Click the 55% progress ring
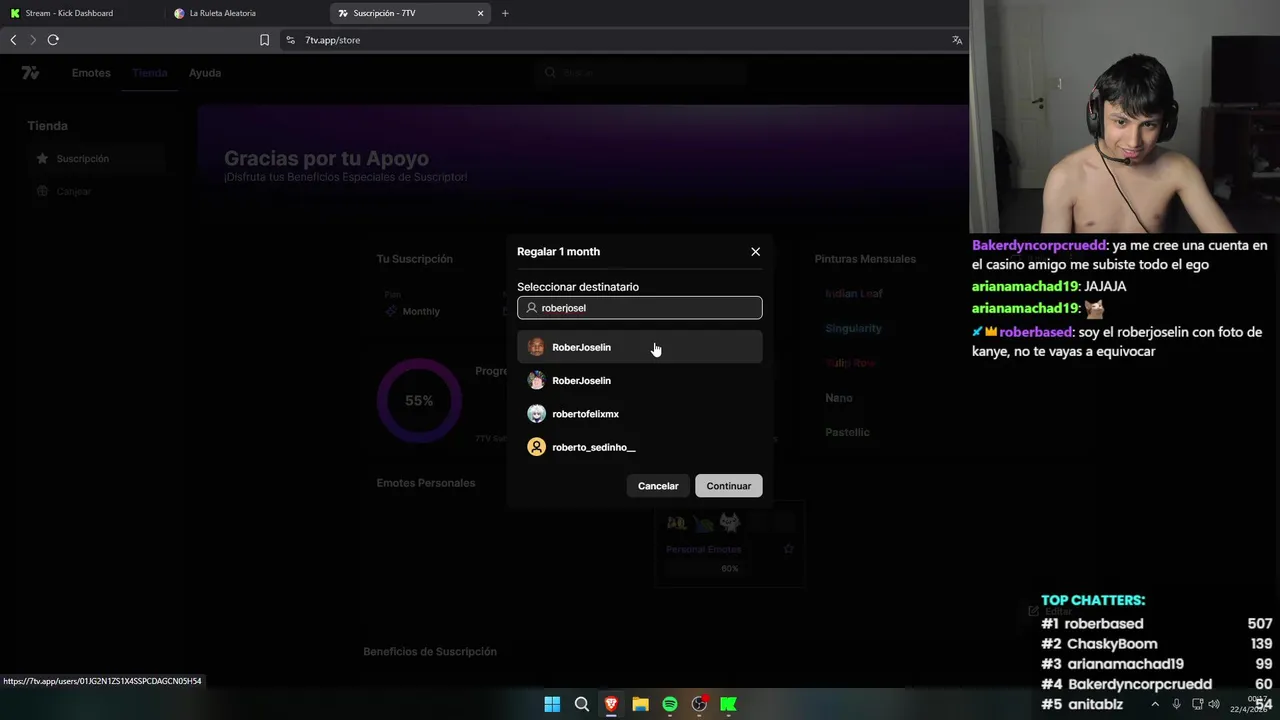Image resolution: width=1280 pixels, height=720 pixels. (x=419, y=400)
